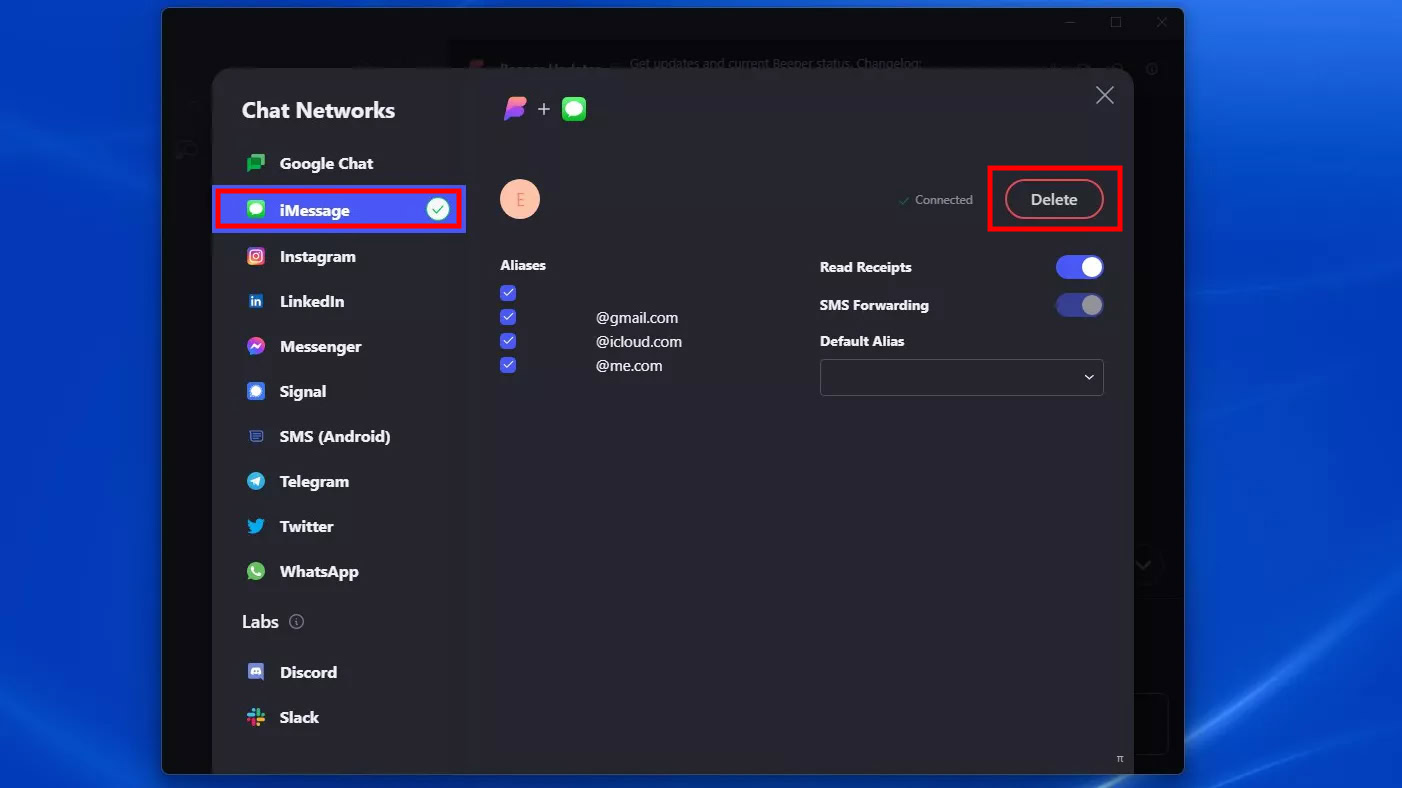Uncheck the @me.com alias checkbox
The height and width of the screenshot is (788, 1402).
click(508, 365)
